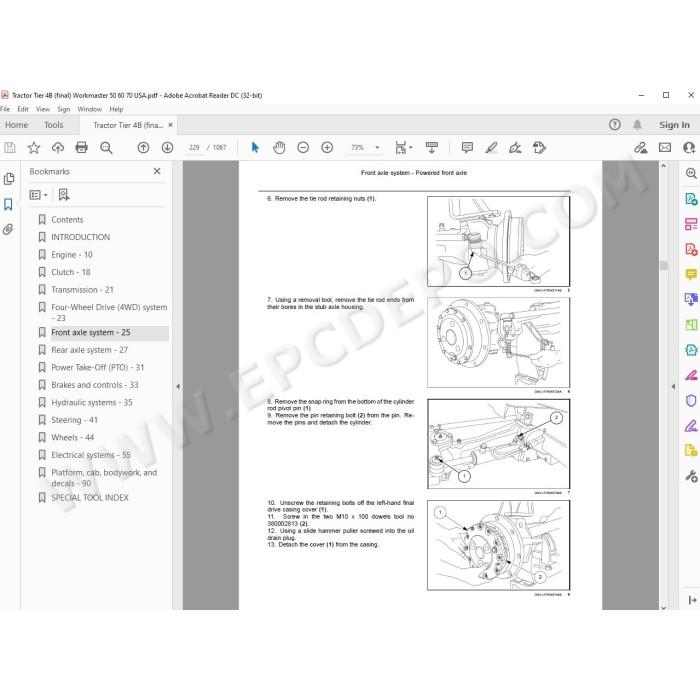Image resolution: width=700 pixels, height=700 pixels.
Task: Collapse the left navigation pane arrow
Action: (x=178, y=387)
